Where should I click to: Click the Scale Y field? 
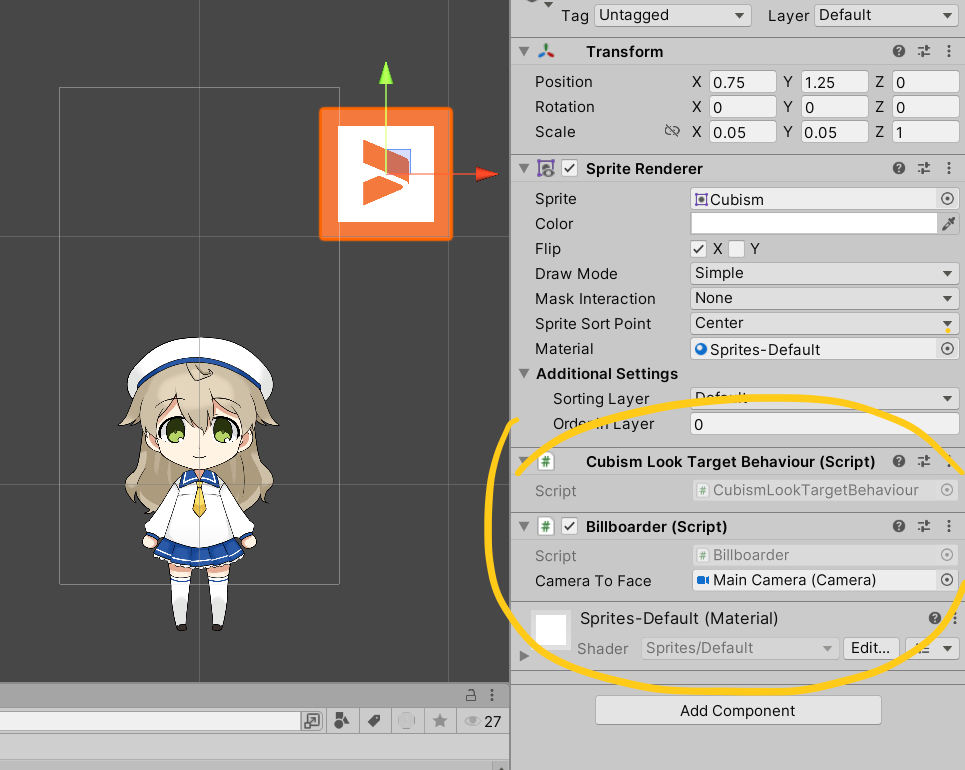click(x=834, y=132)
